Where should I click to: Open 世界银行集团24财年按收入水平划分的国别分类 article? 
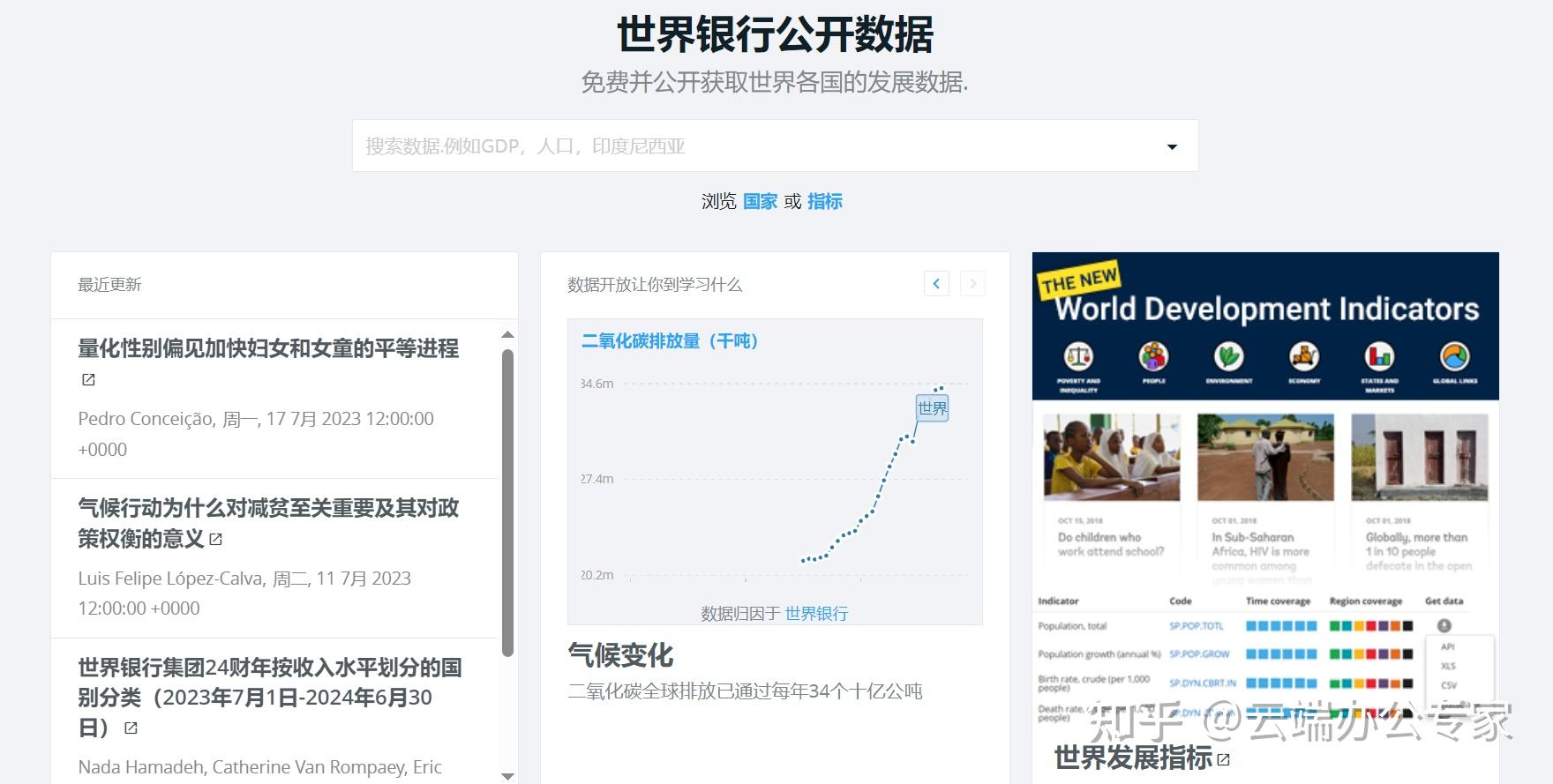coord(269,697)
